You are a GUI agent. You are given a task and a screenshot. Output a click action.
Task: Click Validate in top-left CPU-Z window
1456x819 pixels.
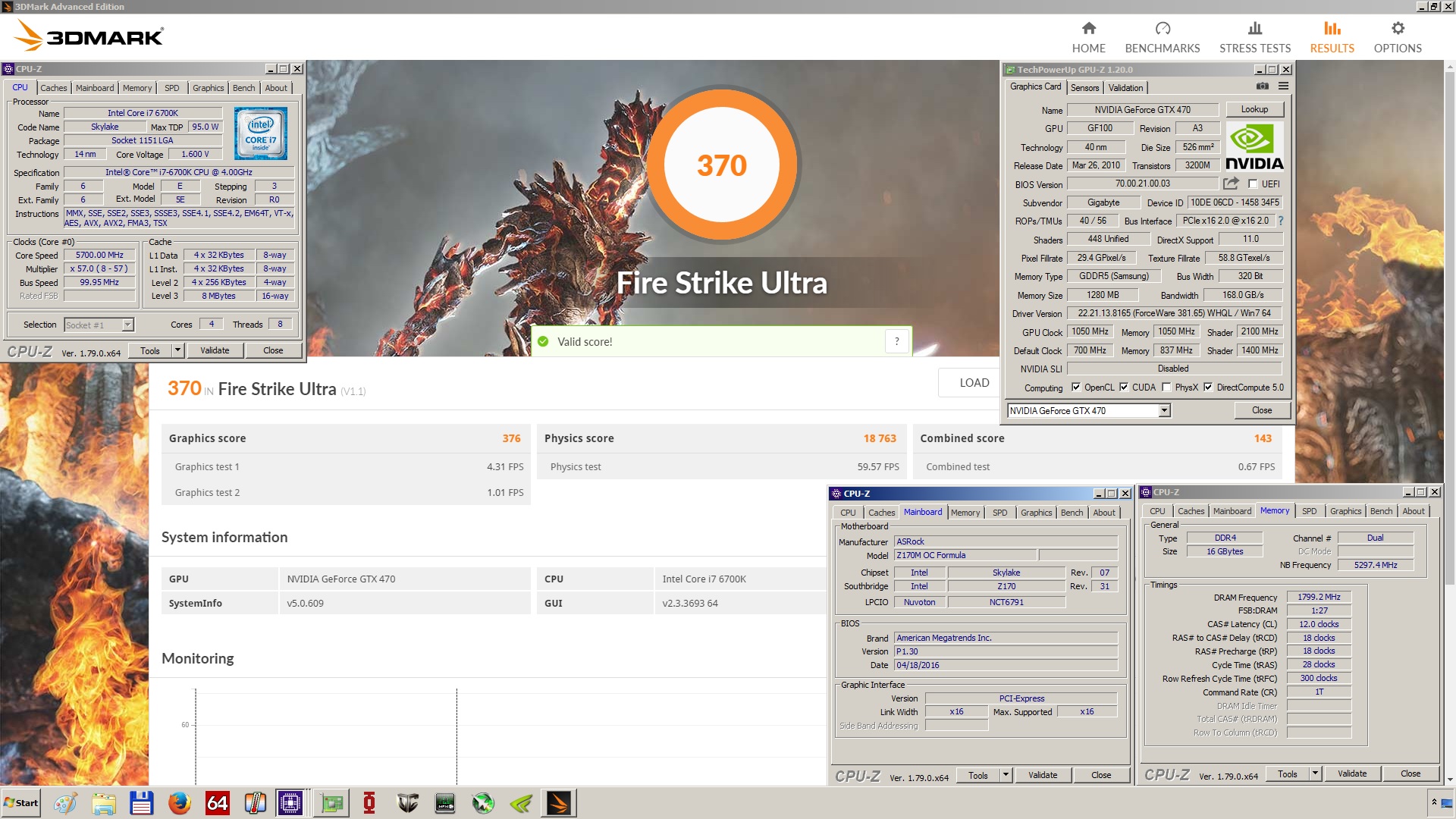click(215, 350)
